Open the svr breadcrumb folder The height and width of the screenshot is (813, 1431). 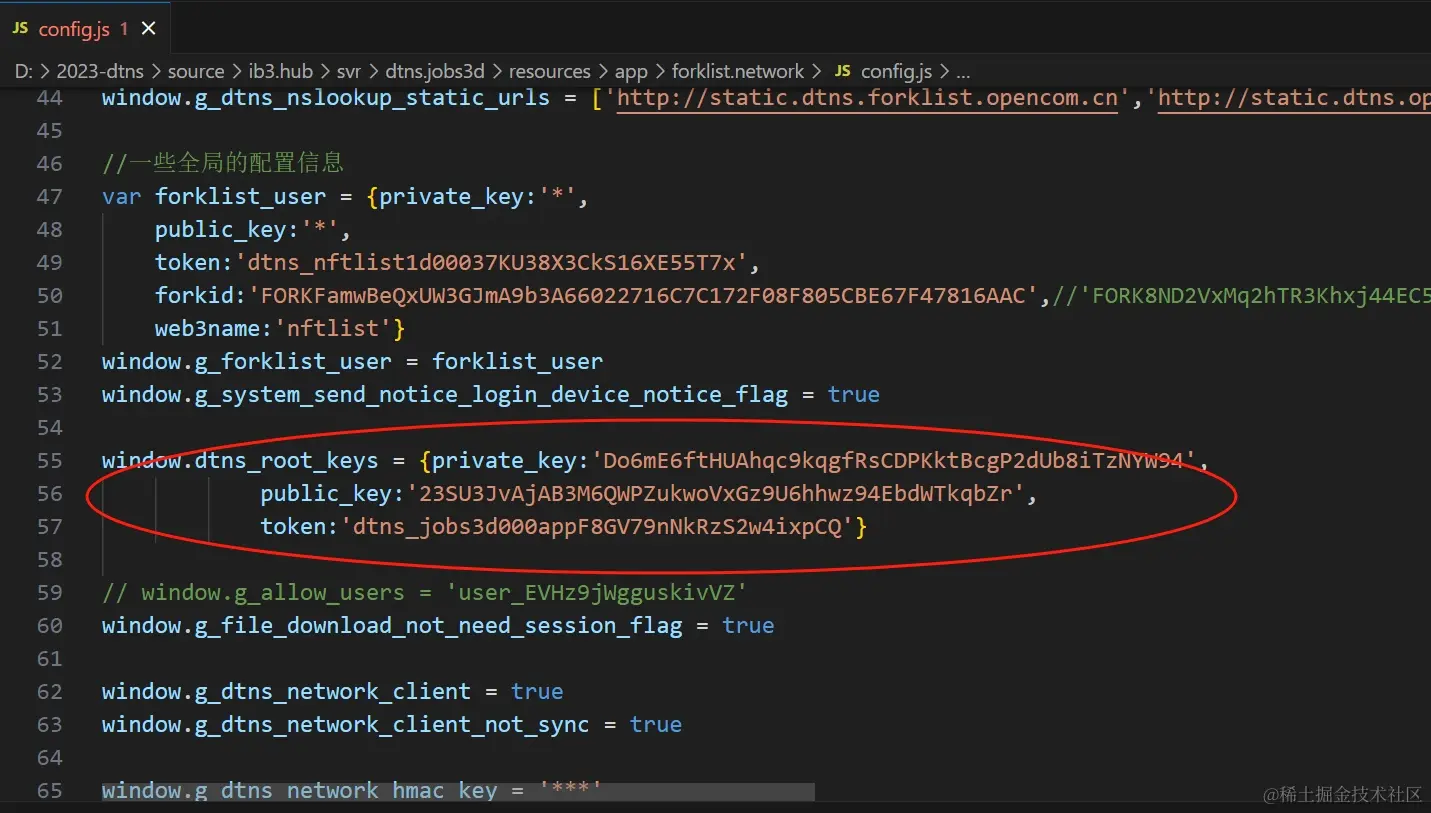(349, 71)
